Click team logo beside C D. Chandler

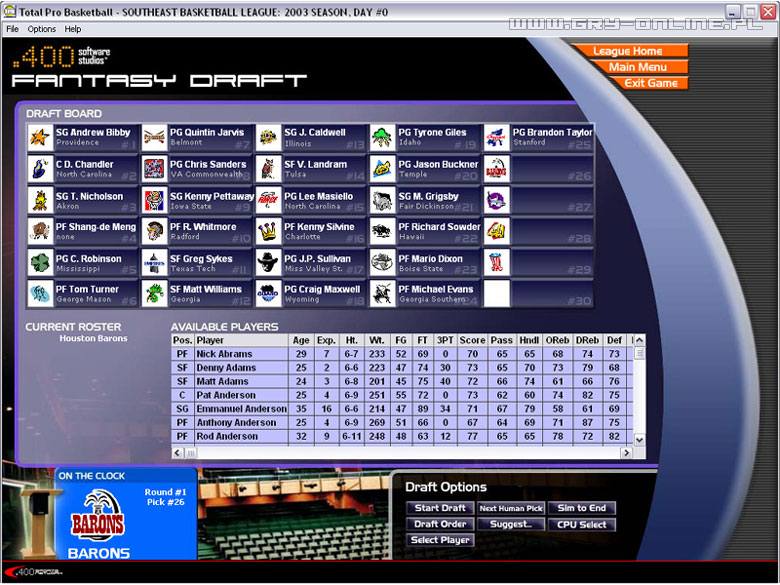click(x=40, y=169)
